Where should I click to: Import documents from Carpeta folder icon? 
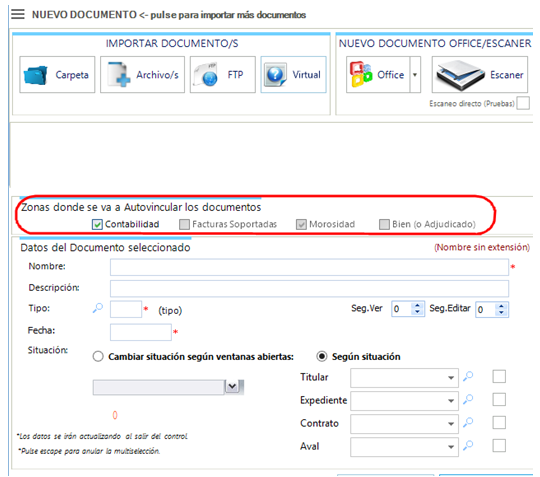(x=35, y=75)
